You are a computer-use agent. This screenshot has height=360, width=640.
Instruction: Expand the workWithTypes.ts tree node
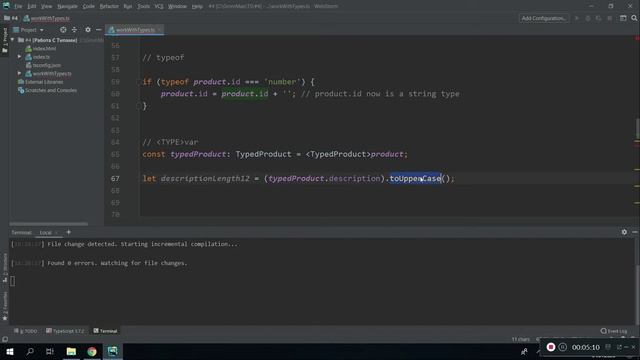click(19, 73)
